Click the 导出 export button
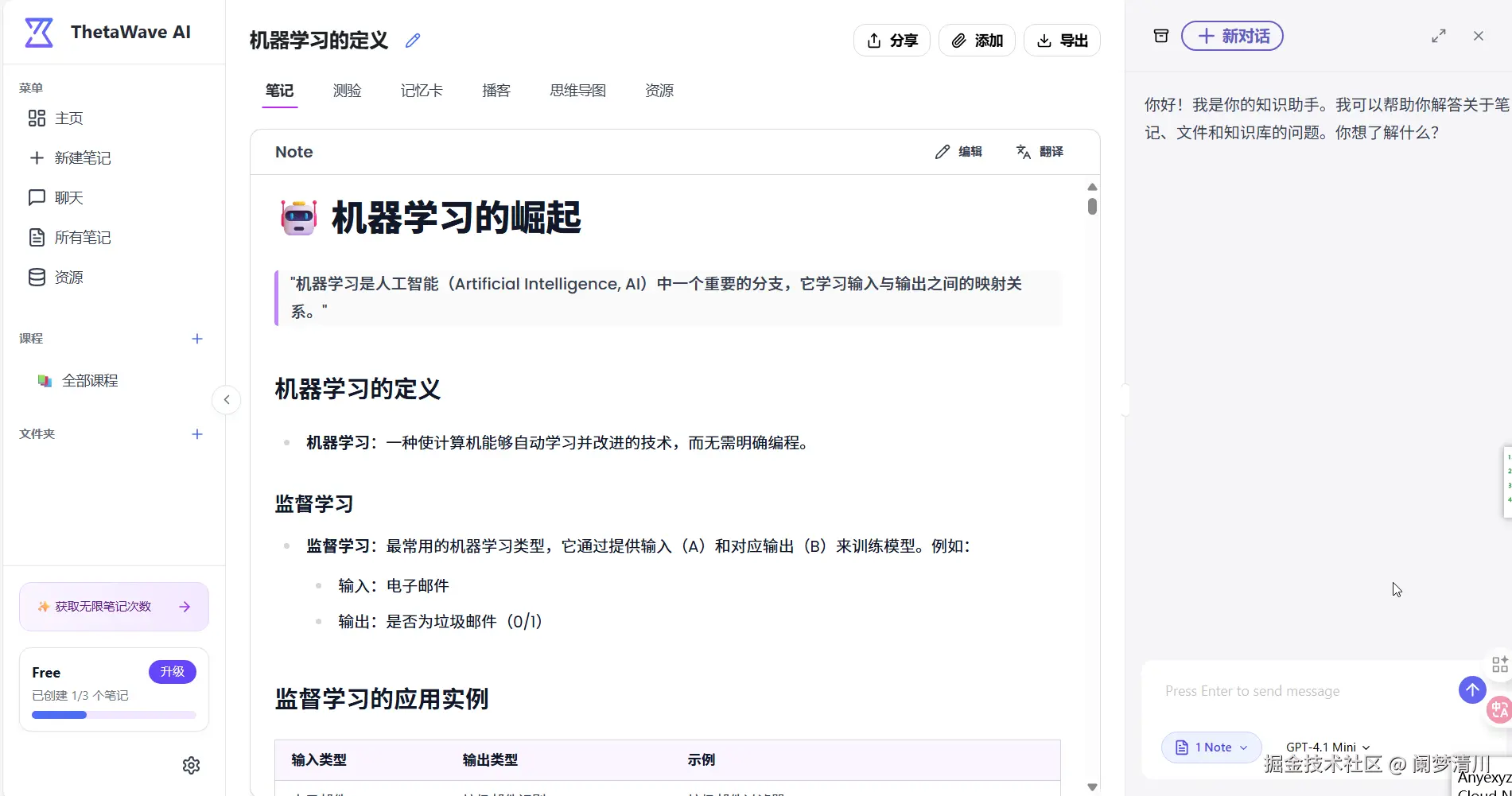Viewport: 1512px width, 796px height. 1062,41
